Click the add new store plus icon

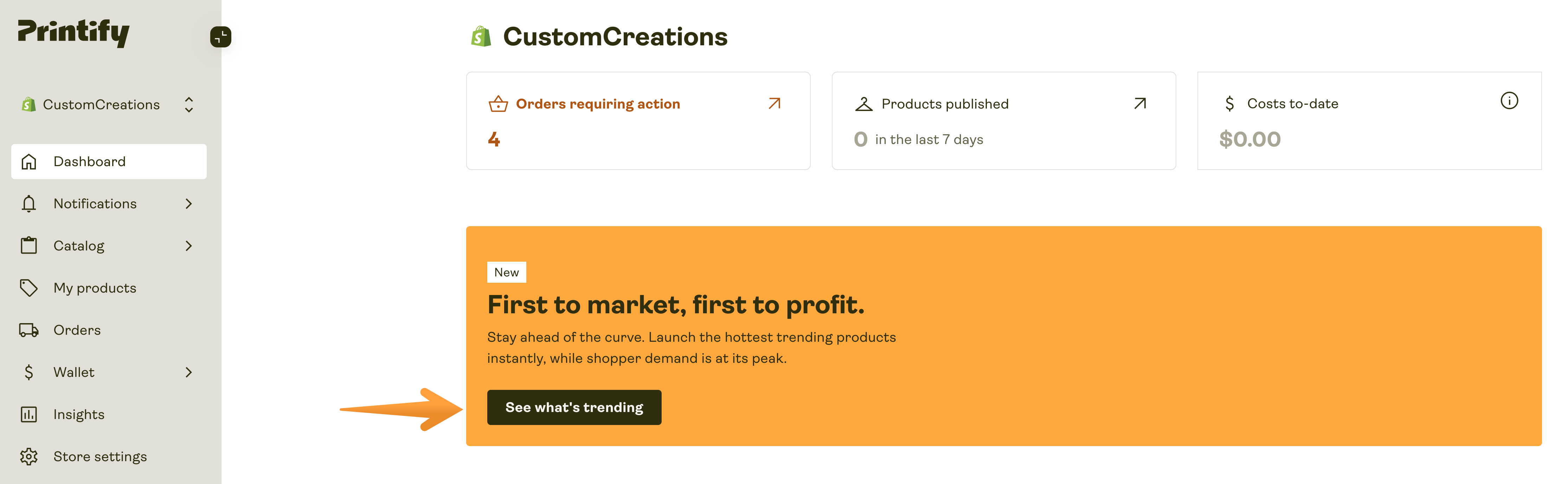(x=220, y=37)
